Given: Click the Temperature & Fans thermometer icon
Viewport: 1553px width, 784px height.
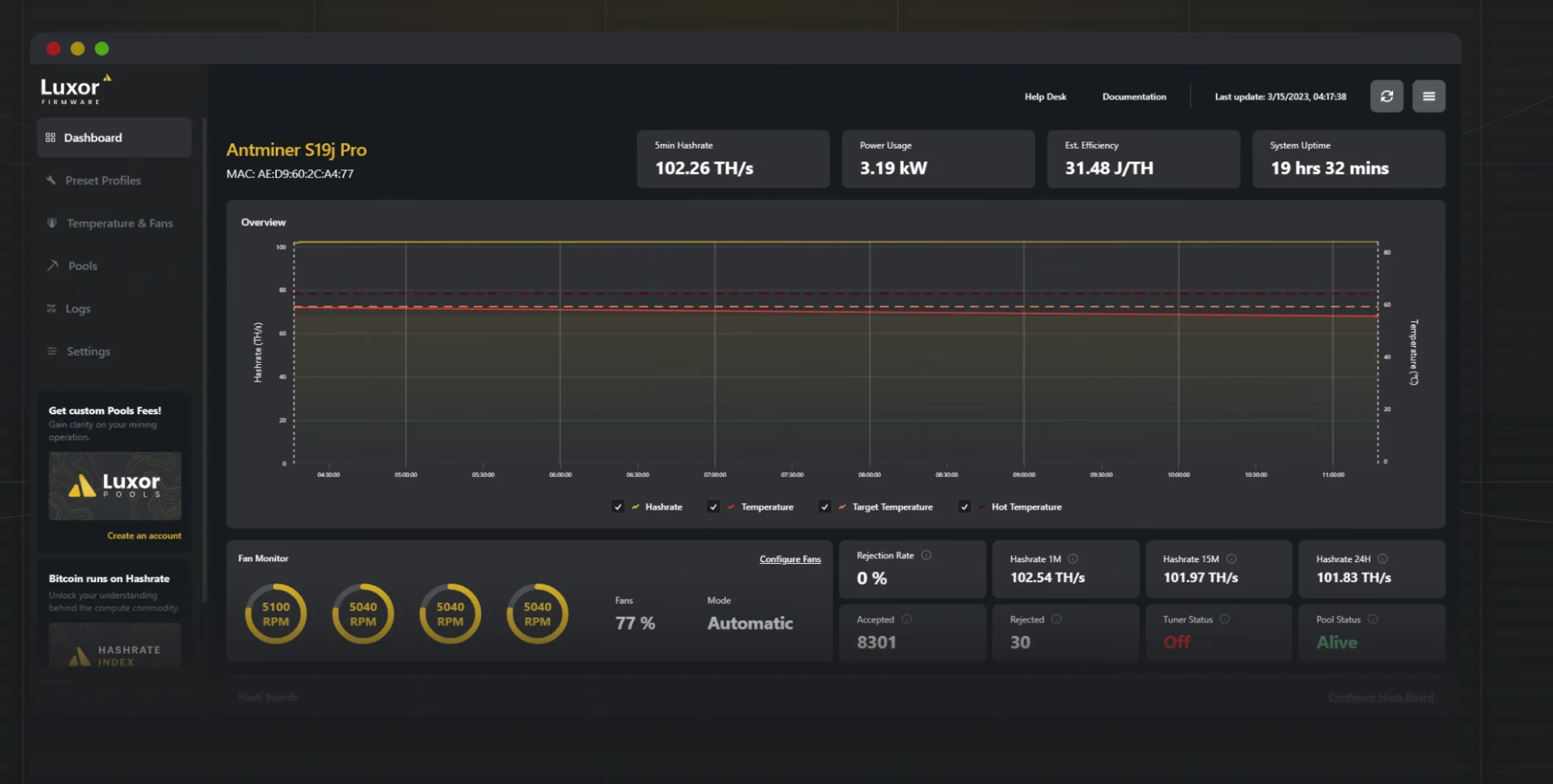Looking at the screenshot, I should pos(52,223).
